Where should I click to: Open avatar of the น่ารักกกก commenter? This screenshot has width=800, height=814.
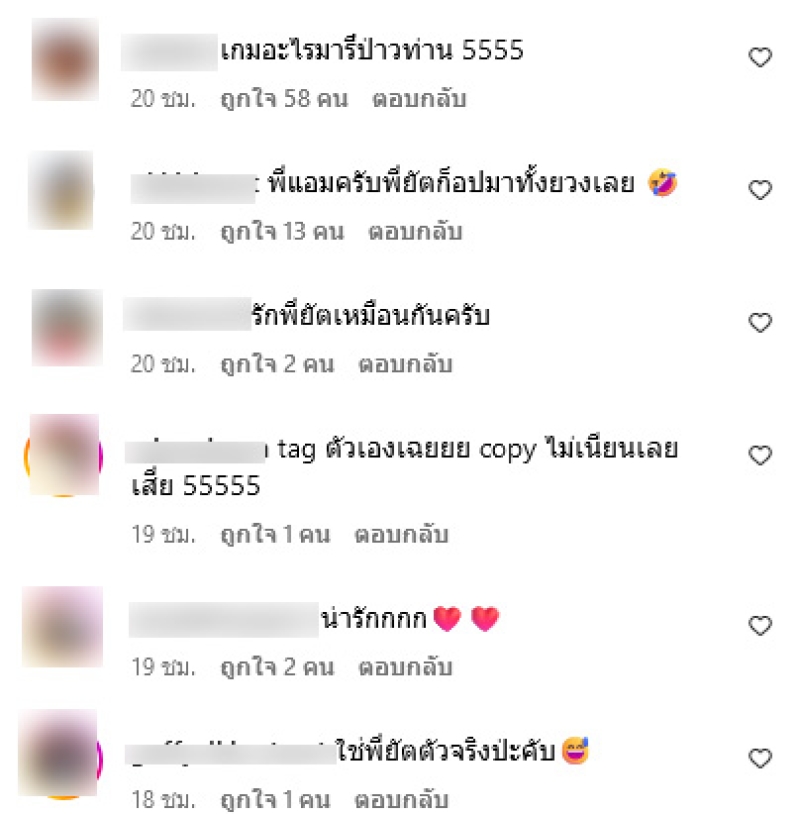pyautogui.click(x=62, y=627)
